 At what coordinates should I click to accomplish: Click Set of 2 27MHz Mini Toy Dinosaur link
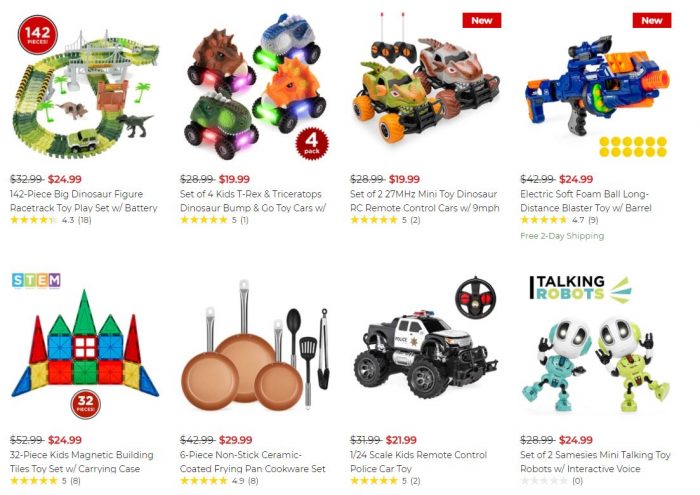click(x=425, y=201)
